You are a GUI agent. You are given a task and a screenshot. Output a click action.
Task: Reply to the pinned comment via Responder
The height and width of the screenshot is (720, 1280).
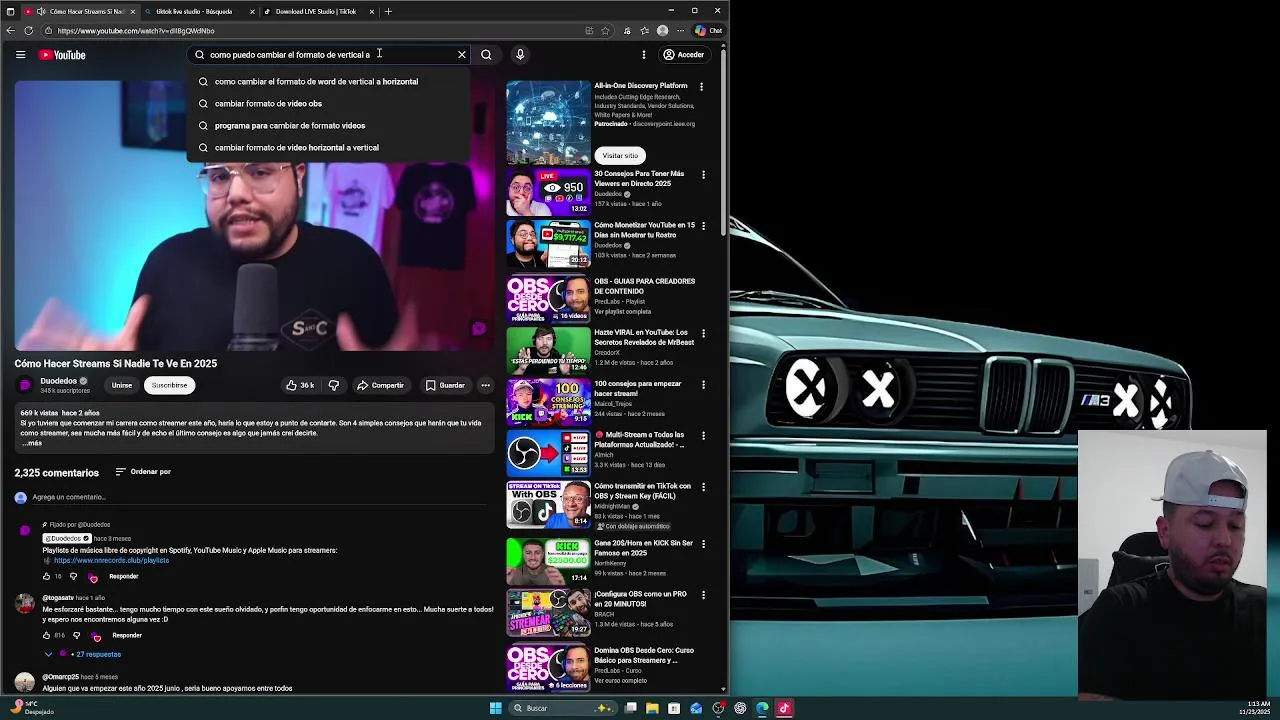pyautogui.click(x=123, y=576)
